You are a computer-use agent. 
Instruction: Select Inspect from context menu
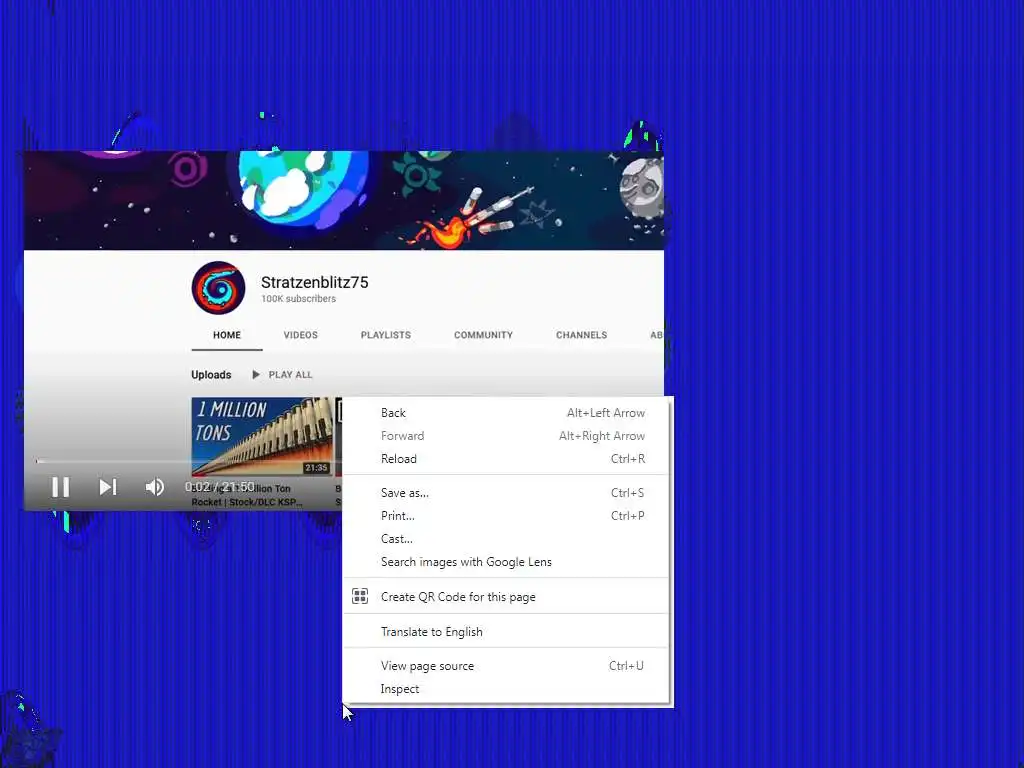(506, 689)
